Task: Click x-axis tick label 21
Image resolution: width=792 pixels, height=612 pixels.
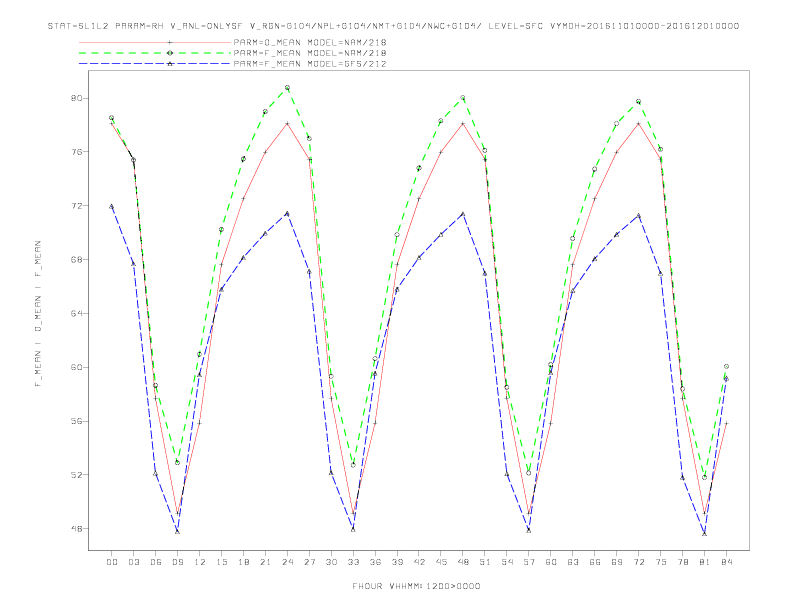Action: [x=265, y=562]
